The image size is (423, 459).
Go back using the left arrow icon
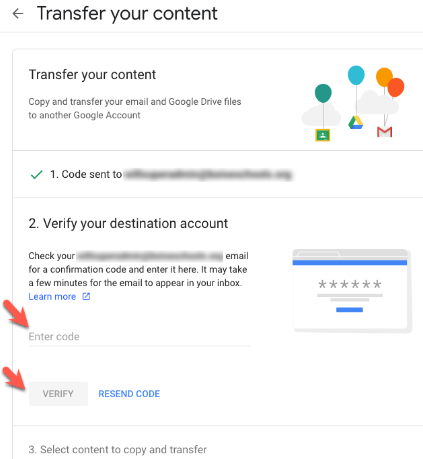(x=18, y=14)
